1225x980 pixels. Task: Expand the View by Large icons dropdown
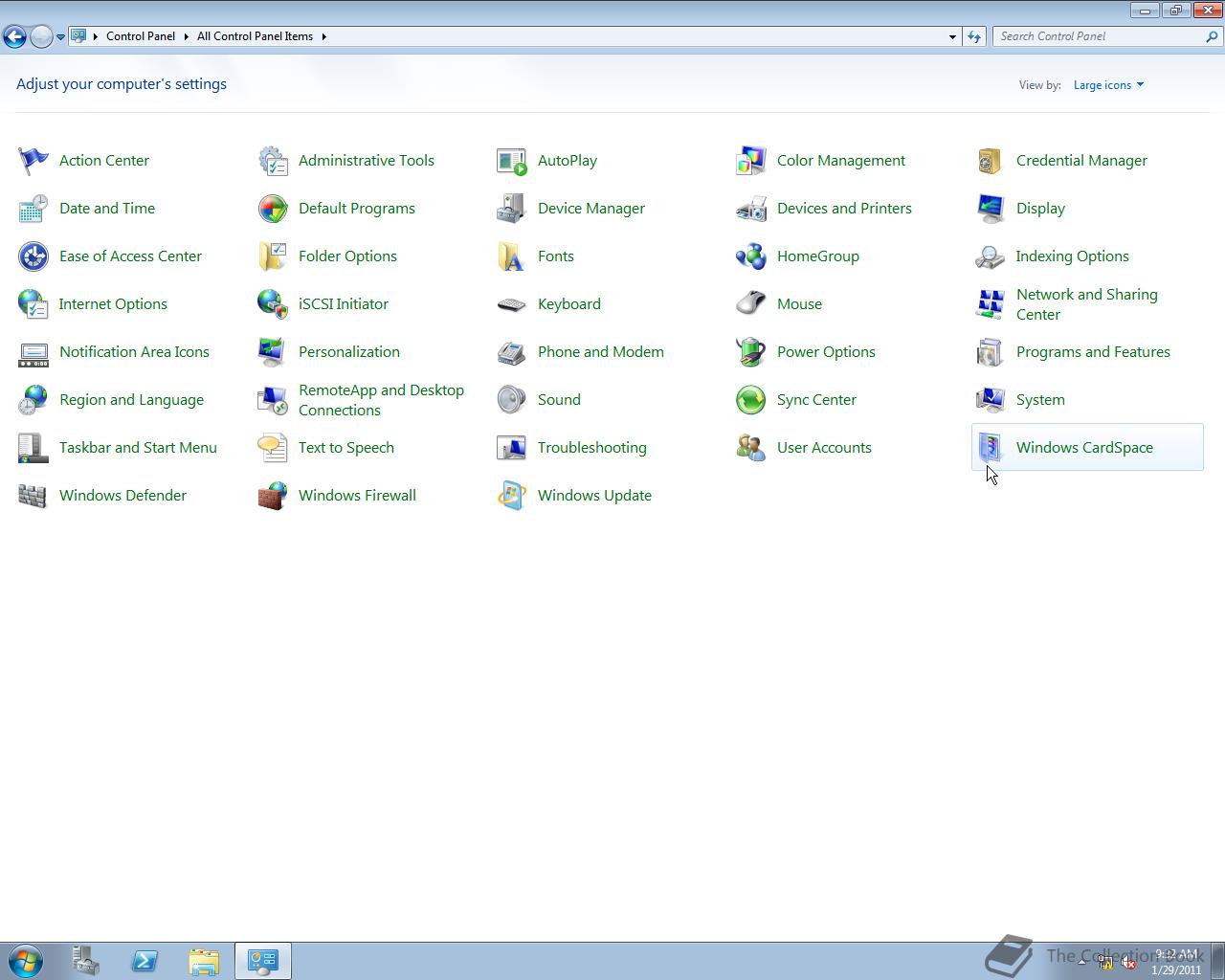pos(1108,85)
